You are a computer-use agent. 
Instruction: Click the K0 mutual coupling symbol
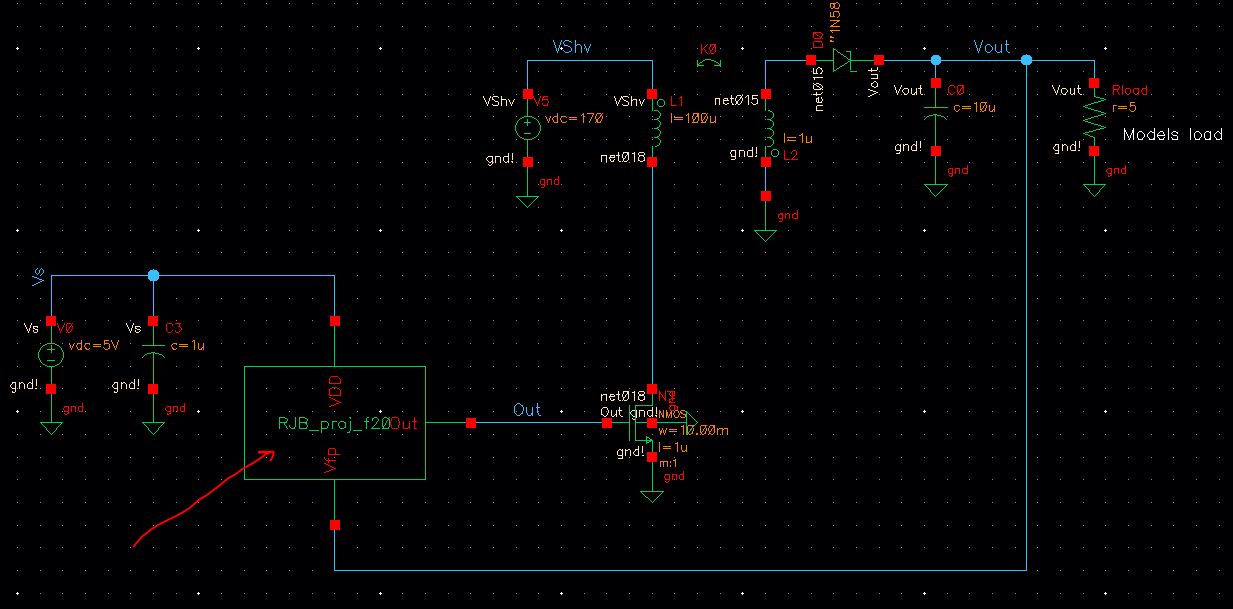pos(710,63)
